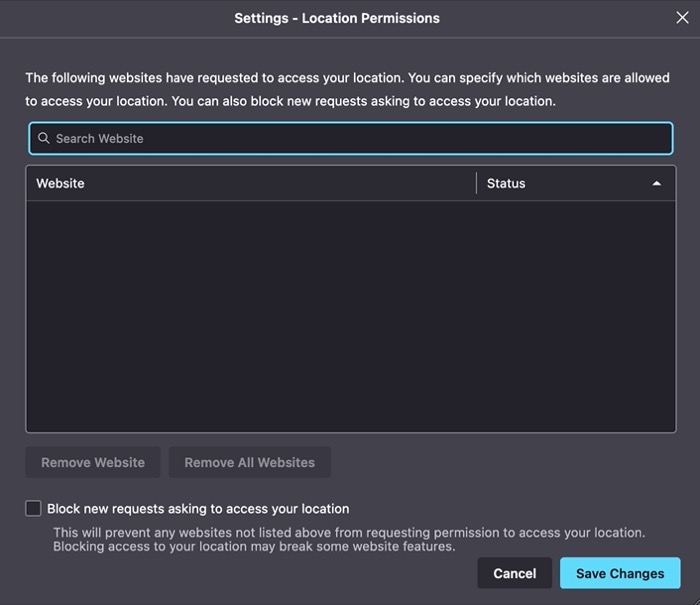The height and width of the screenshot is (605, 700).
Task: Click the divider between Website and Status
Action: (477, 184)
